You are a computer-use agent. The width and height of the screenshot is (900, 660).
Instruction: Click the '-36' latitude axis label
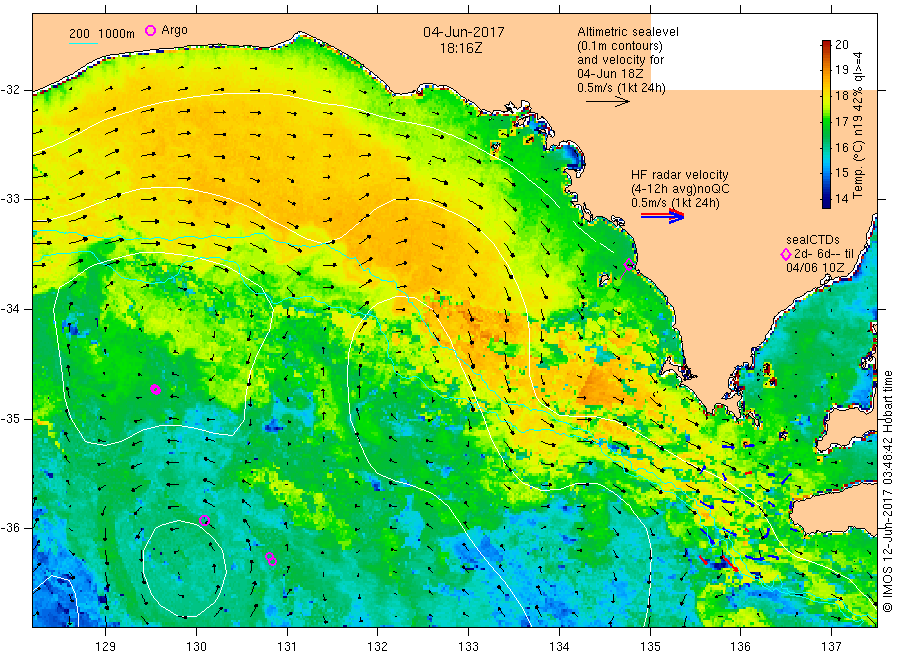tap(10, 527)
